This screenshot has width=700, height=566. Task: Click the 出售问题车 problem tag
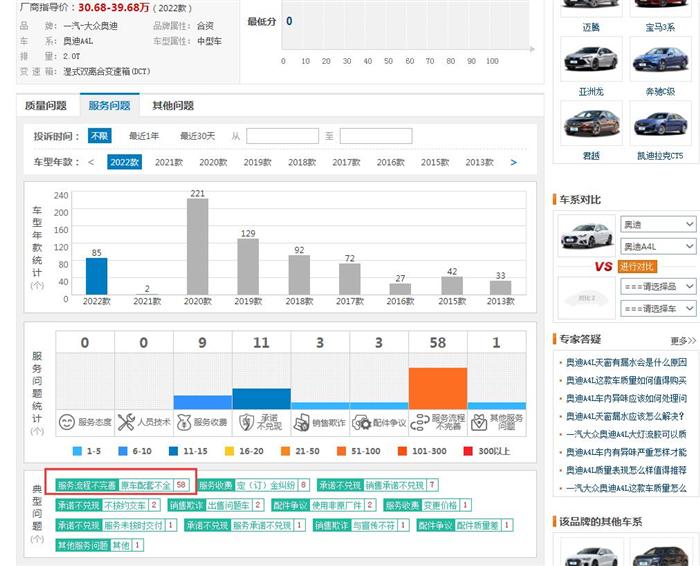(216, 505)
